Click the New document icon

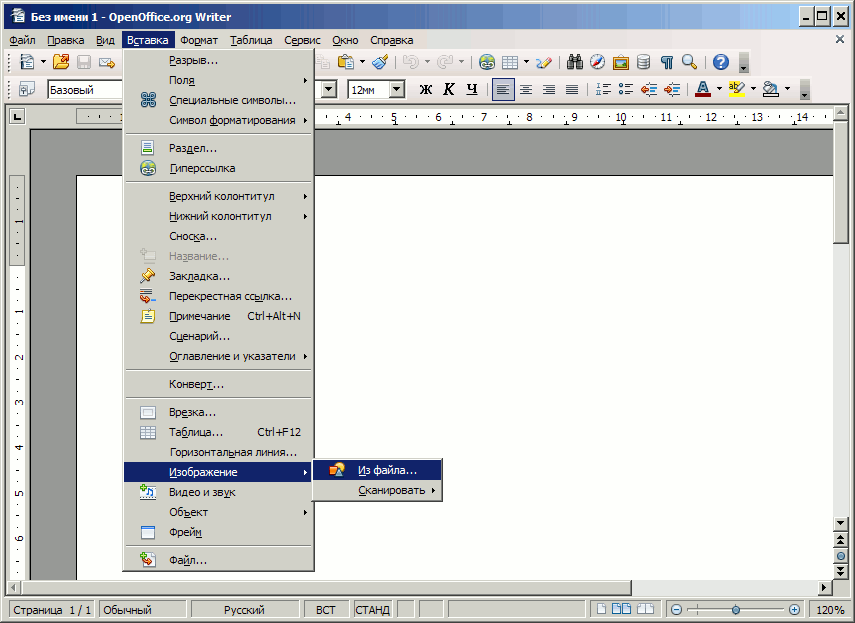(x=26, y=62)
